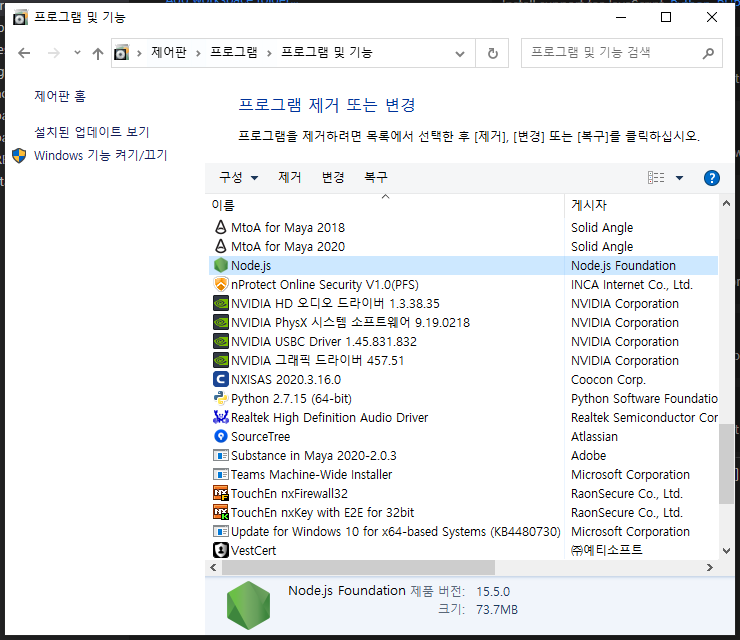This screenshot has width=740, height=640.
Task: Click 변경 in the toolbar
Action: 333,177
